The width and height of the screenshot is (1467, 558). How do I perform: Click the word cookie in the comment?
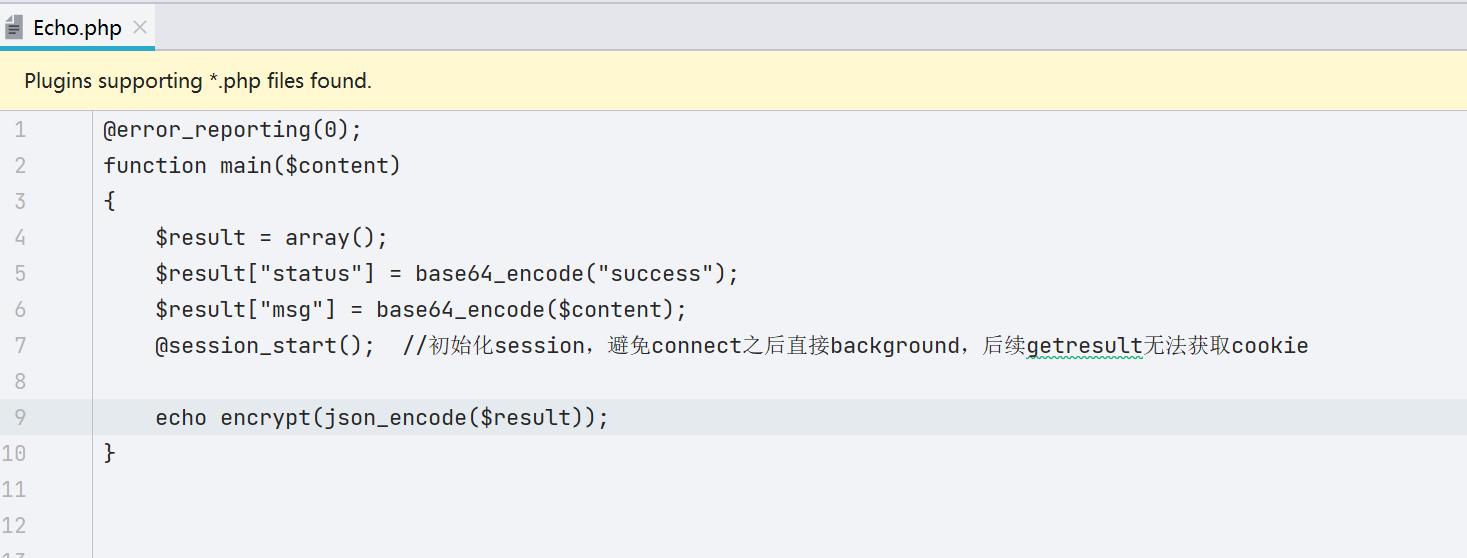pos(1270,346)
